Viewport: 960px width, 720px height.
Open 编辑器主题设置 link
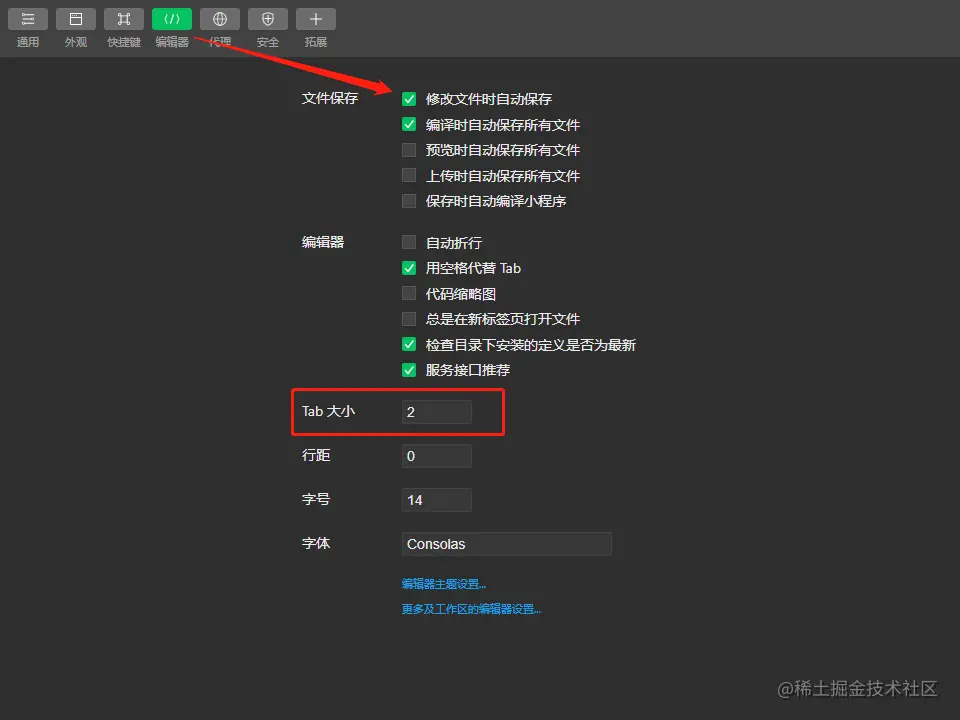point(444,584)
